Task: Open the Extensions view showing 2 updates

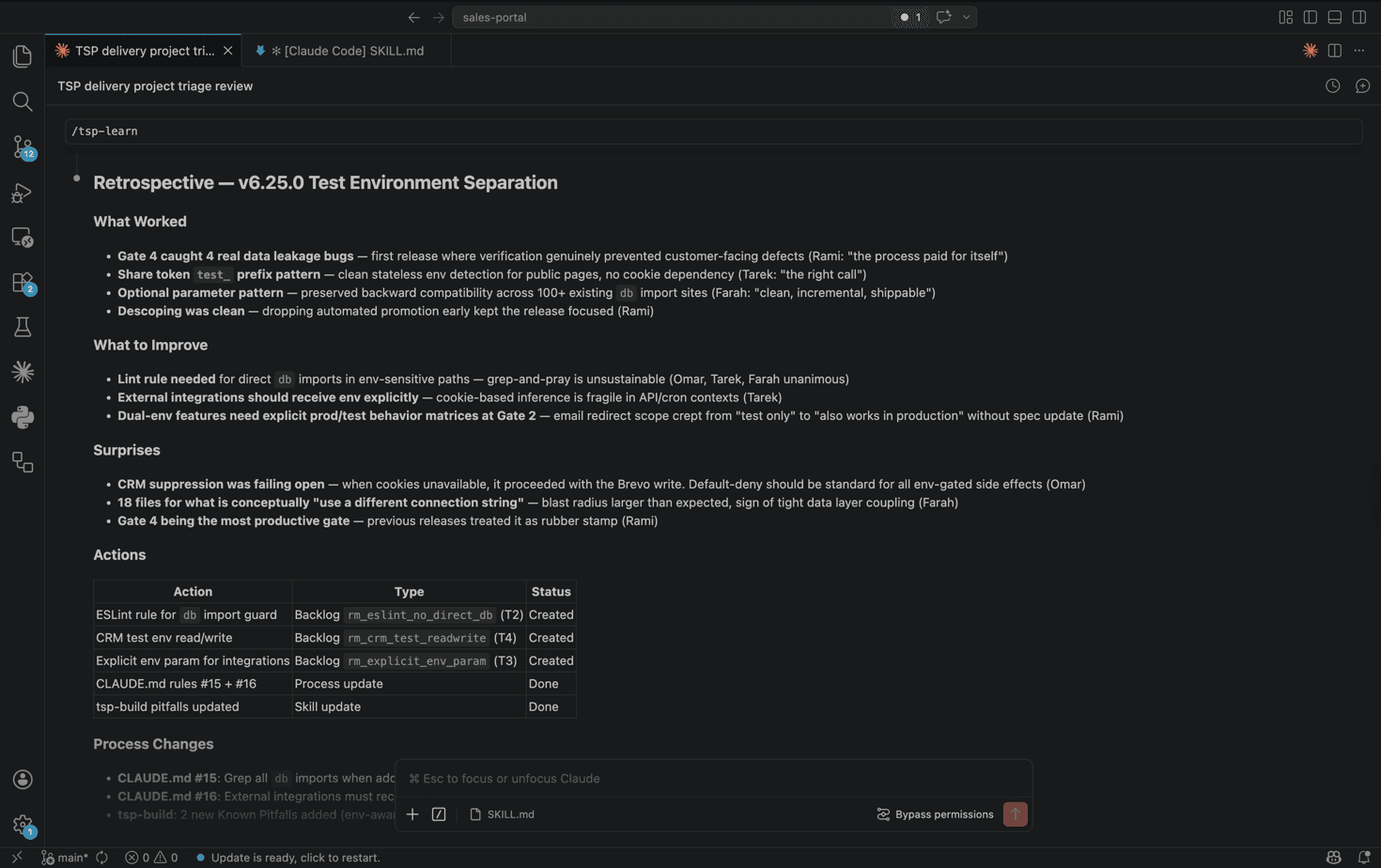Action: (23, 282)
